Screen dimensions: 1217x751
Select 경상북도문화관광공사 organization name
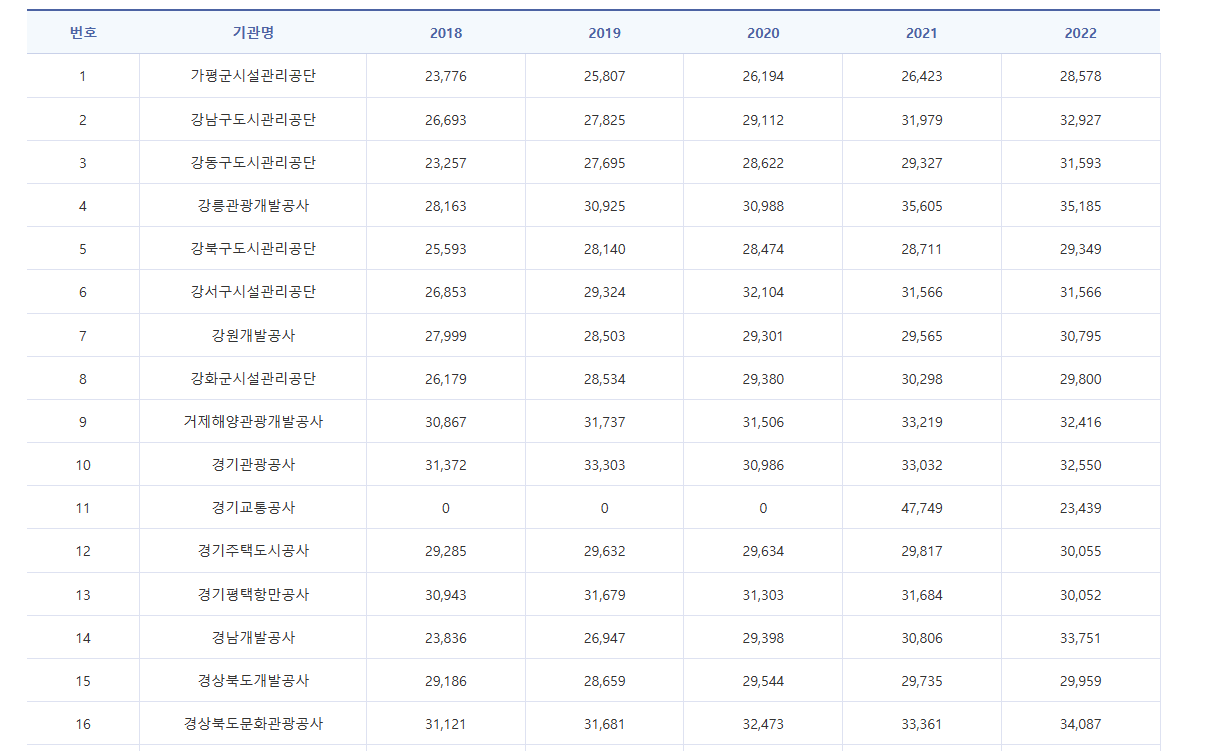click(253, 723)
